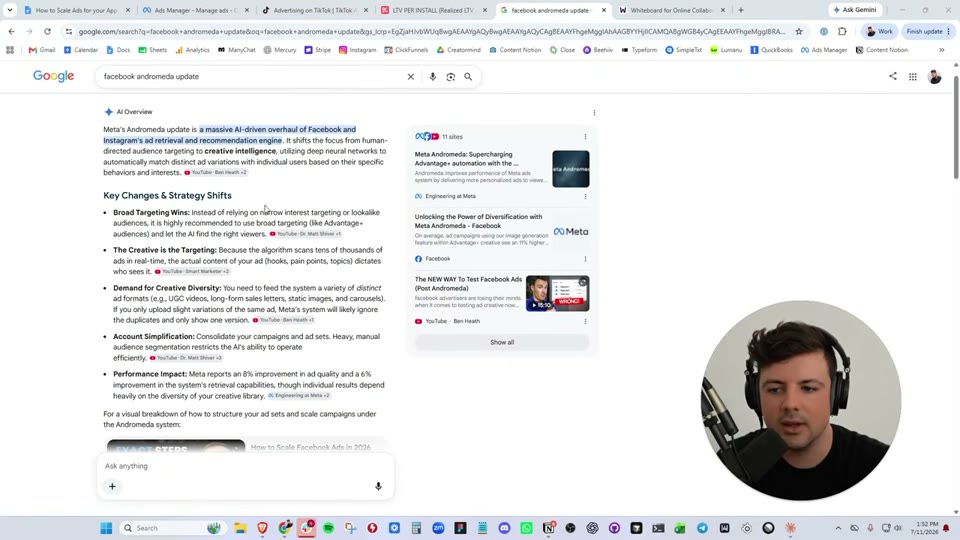Screen dimensions: 960x540
Task: Open AI Overview more options menu
Action: click(x=594, y=112)
